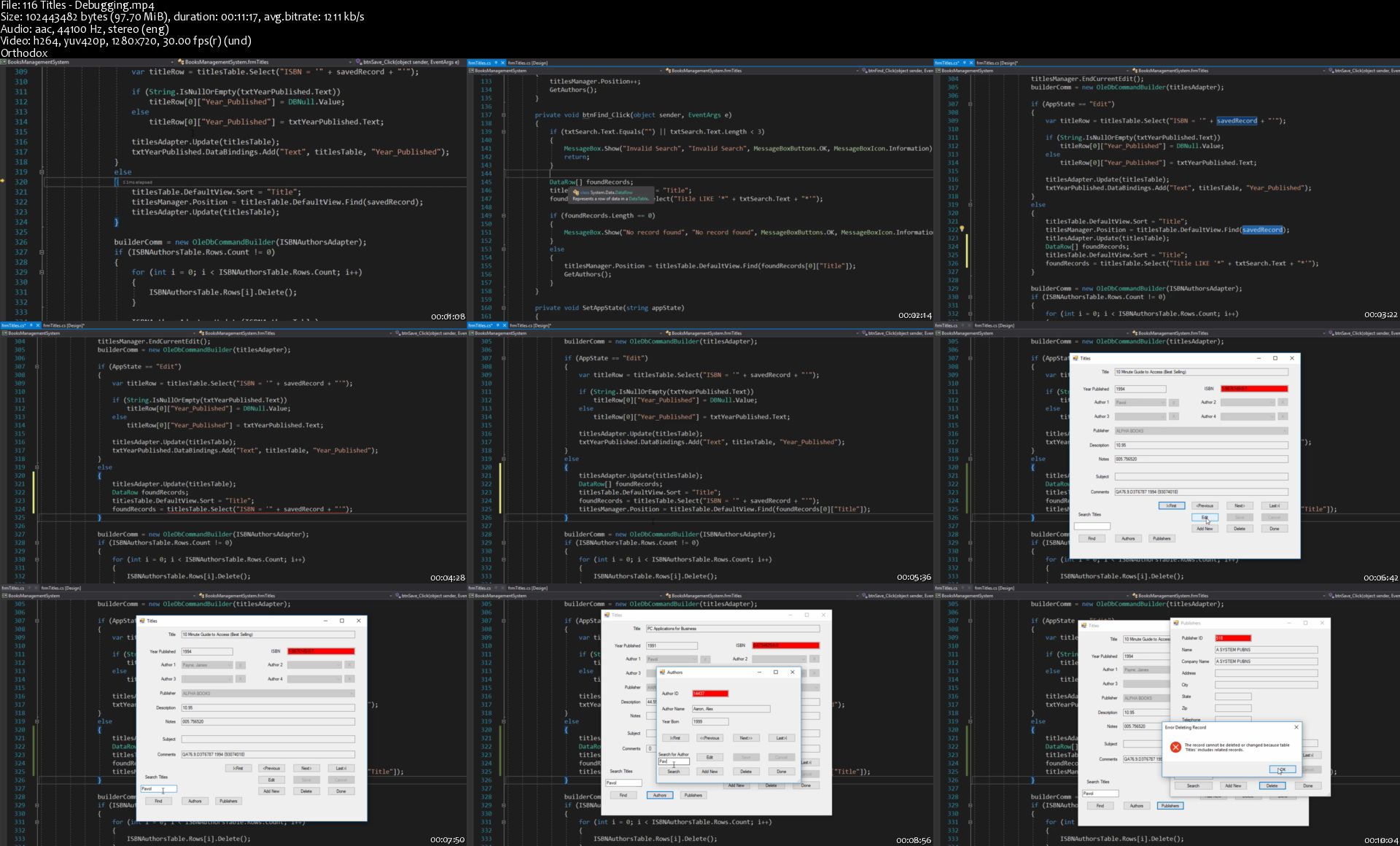1400x846 pixels.
Task: In 00:07:50 frame, minimize the Titles window
Action: point(325,621)
